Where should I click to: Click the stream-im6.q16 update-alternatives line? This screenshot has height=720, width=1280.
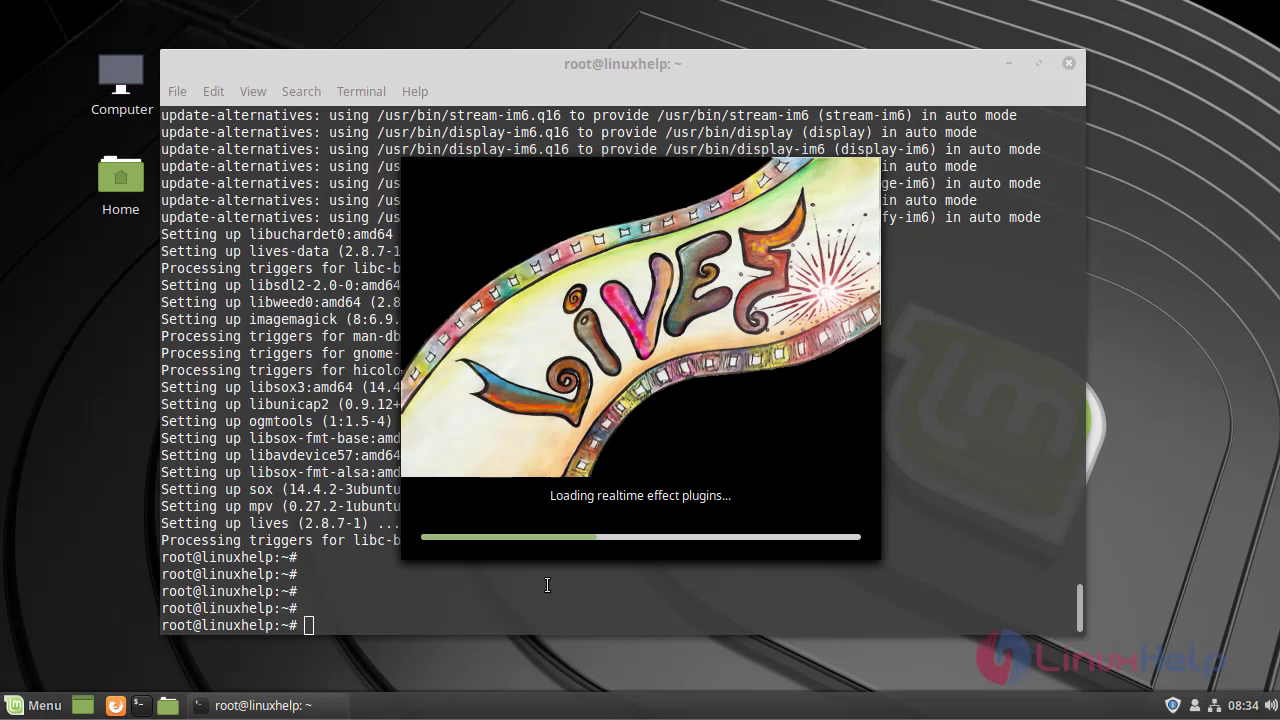point(589,115)
